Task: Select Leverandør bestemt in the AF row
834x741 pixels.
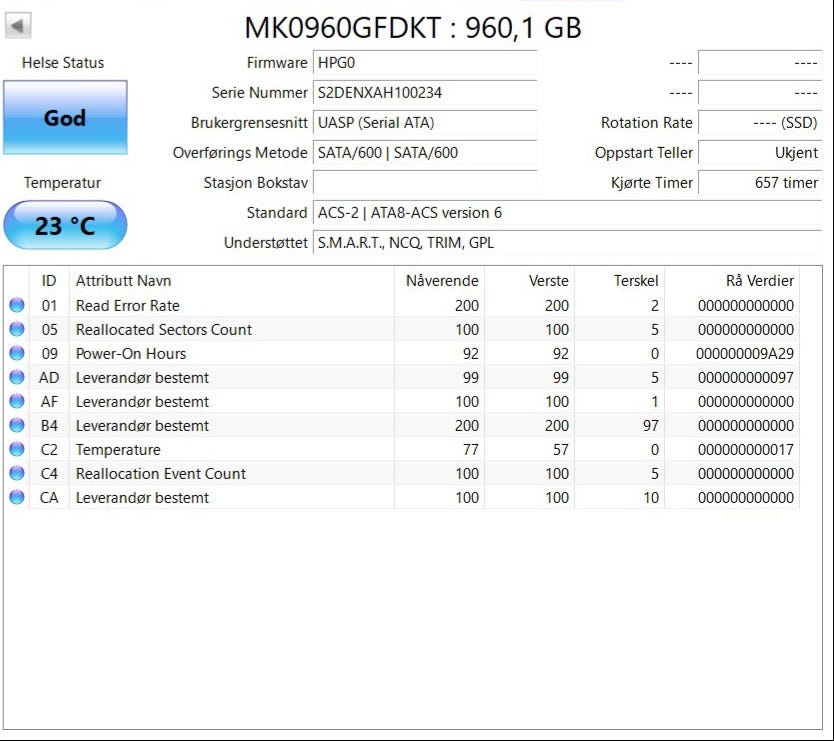Action: click(x=143, y=401)
